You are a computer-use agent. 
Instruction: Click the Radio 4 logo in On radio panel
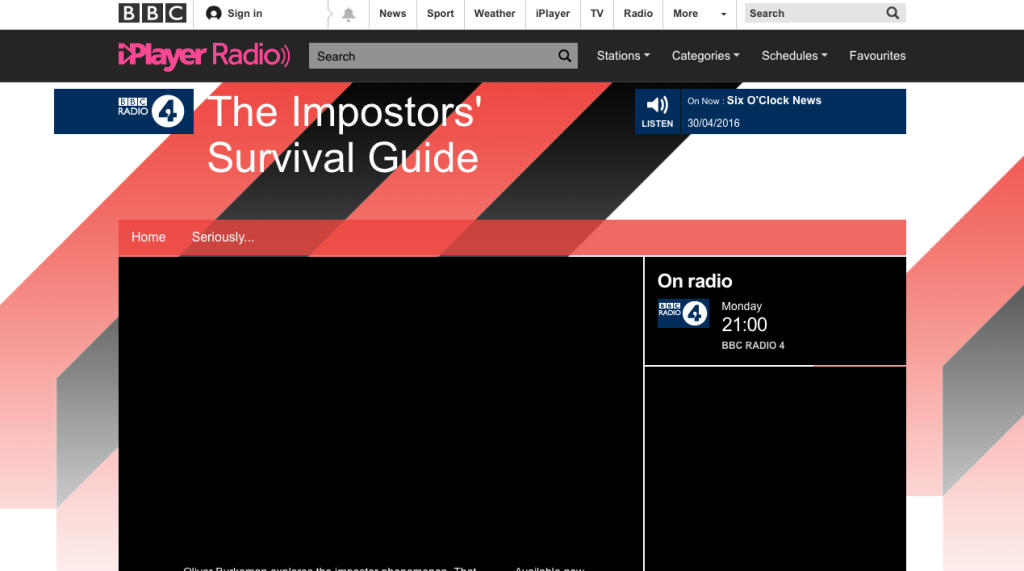(683, 314)
